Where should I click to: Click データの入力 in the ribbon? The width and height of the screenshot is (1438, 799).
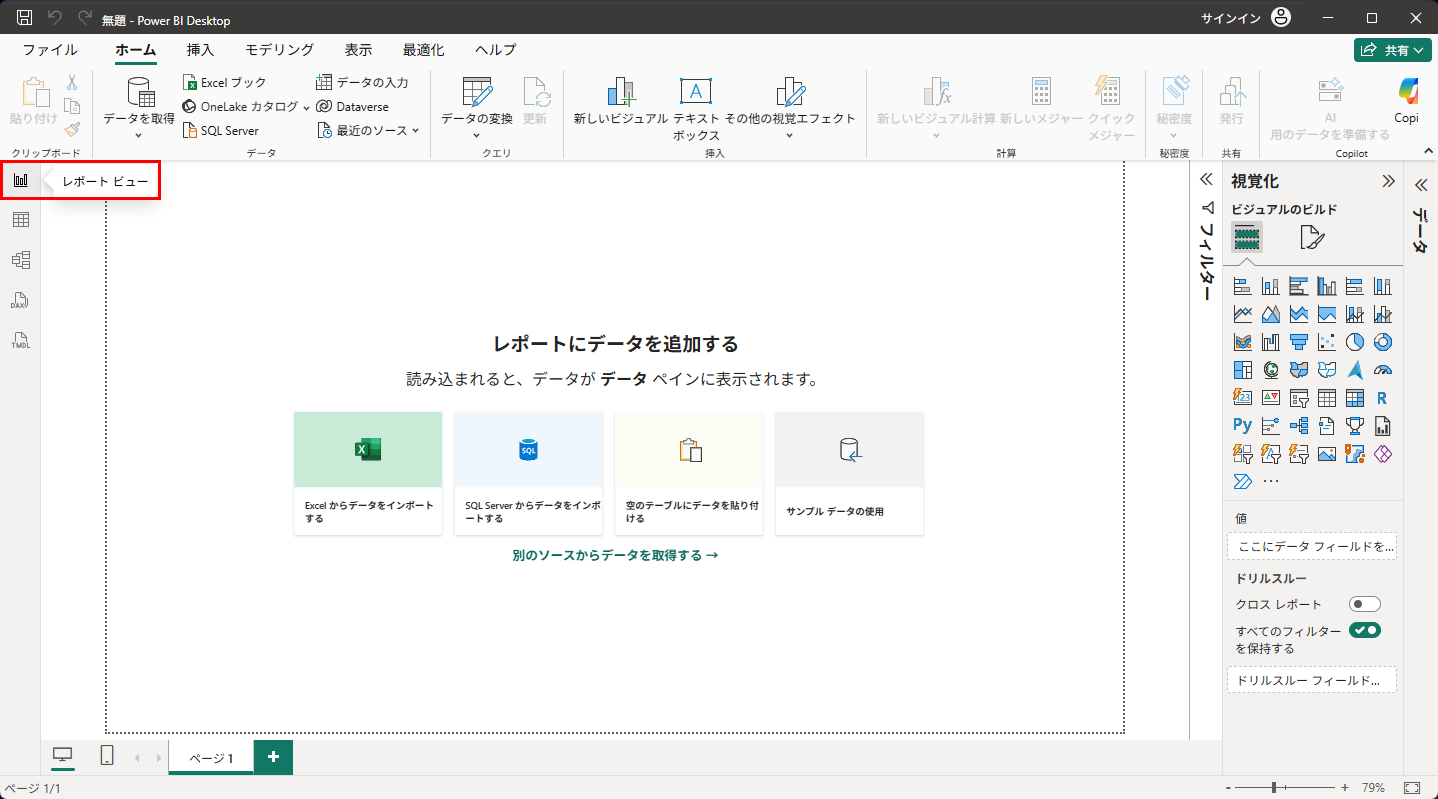tap(362, 83)
